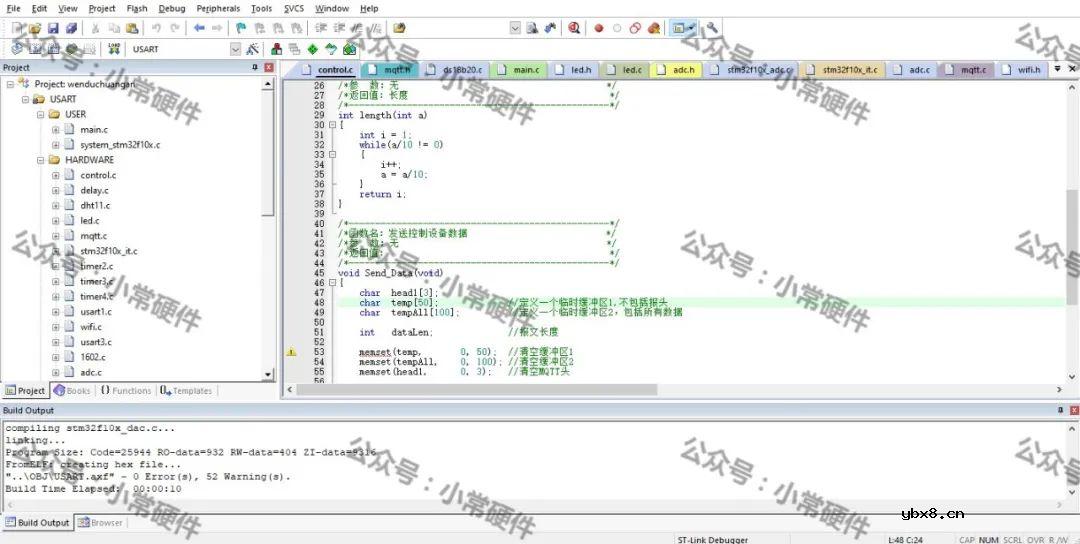Open the Configuration wrench icon
The image size is (1080, 544).
click(x=712, y=28)
